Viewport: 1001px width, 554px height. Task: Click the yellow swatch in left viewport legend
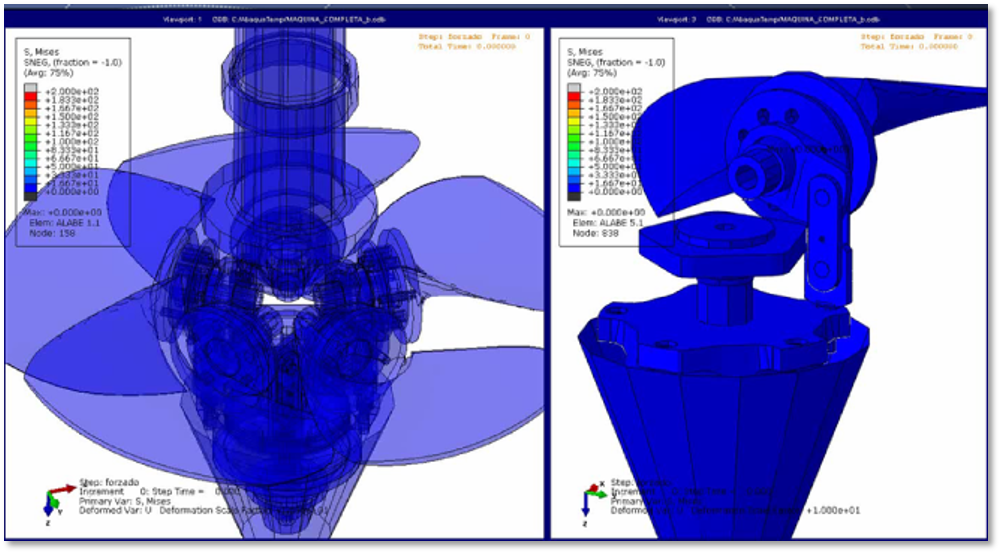coord(29,122)
